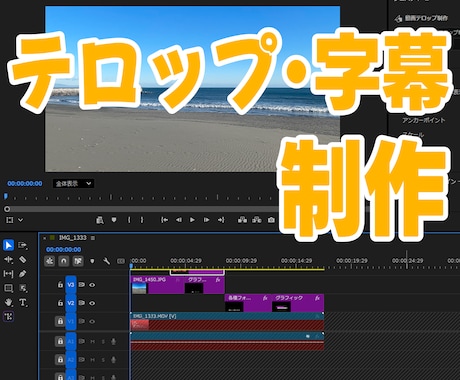Click the timeline playhead on ruler
The width and height of the screenshot is (460, 380).
131,266
